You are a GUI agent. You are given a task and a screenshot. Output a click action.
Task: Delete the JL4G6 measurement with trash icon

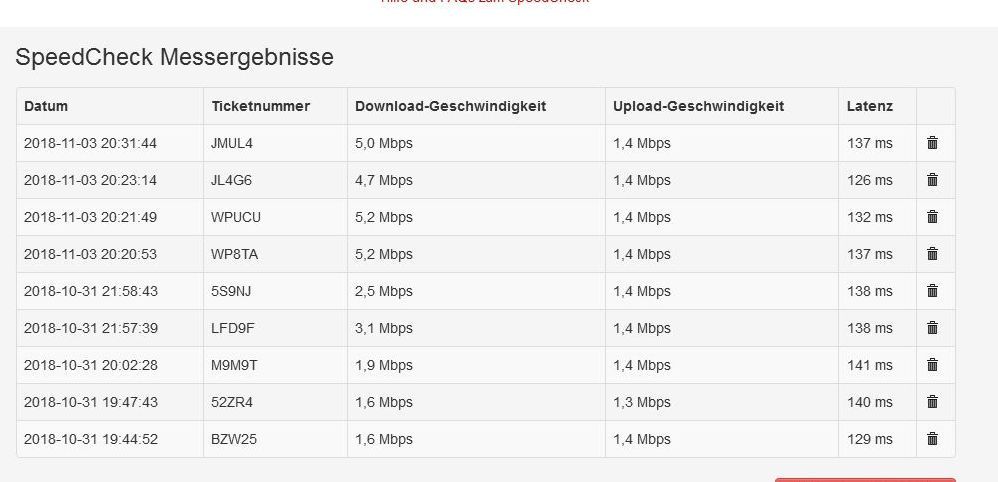[932, 180]
